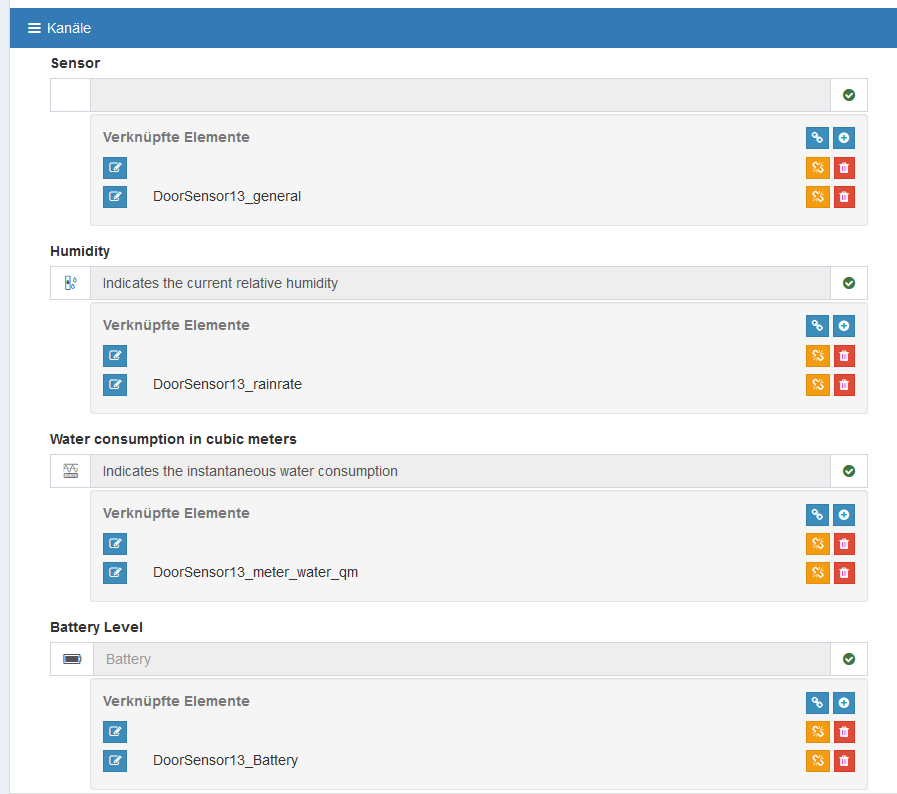Click the DoorSensor13_meter_water_qm item name
This screenshot has height=794, width=897.
pos(255,573)
